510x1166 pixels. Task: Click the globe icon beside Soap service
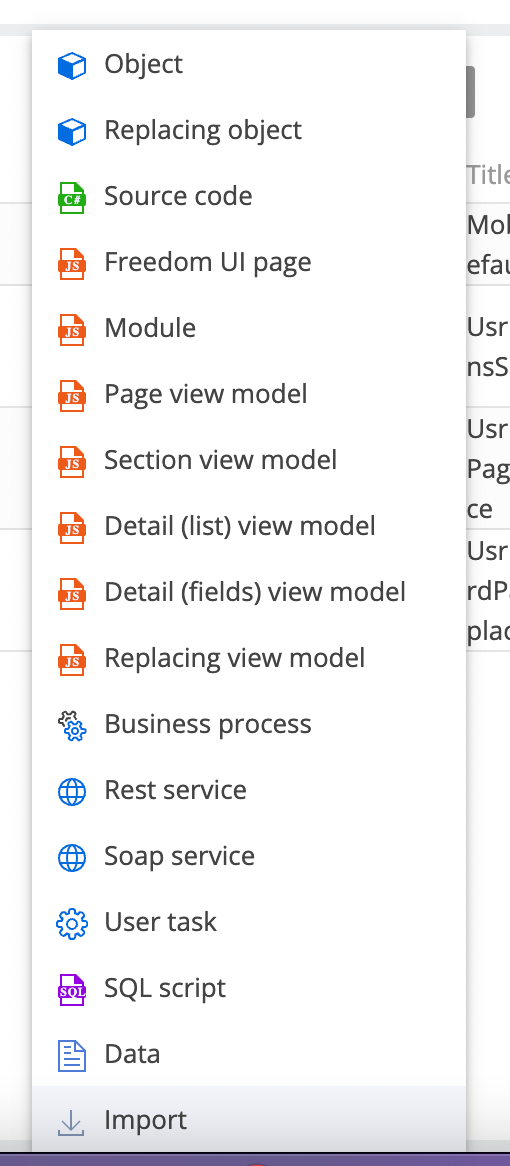[72, 859]
